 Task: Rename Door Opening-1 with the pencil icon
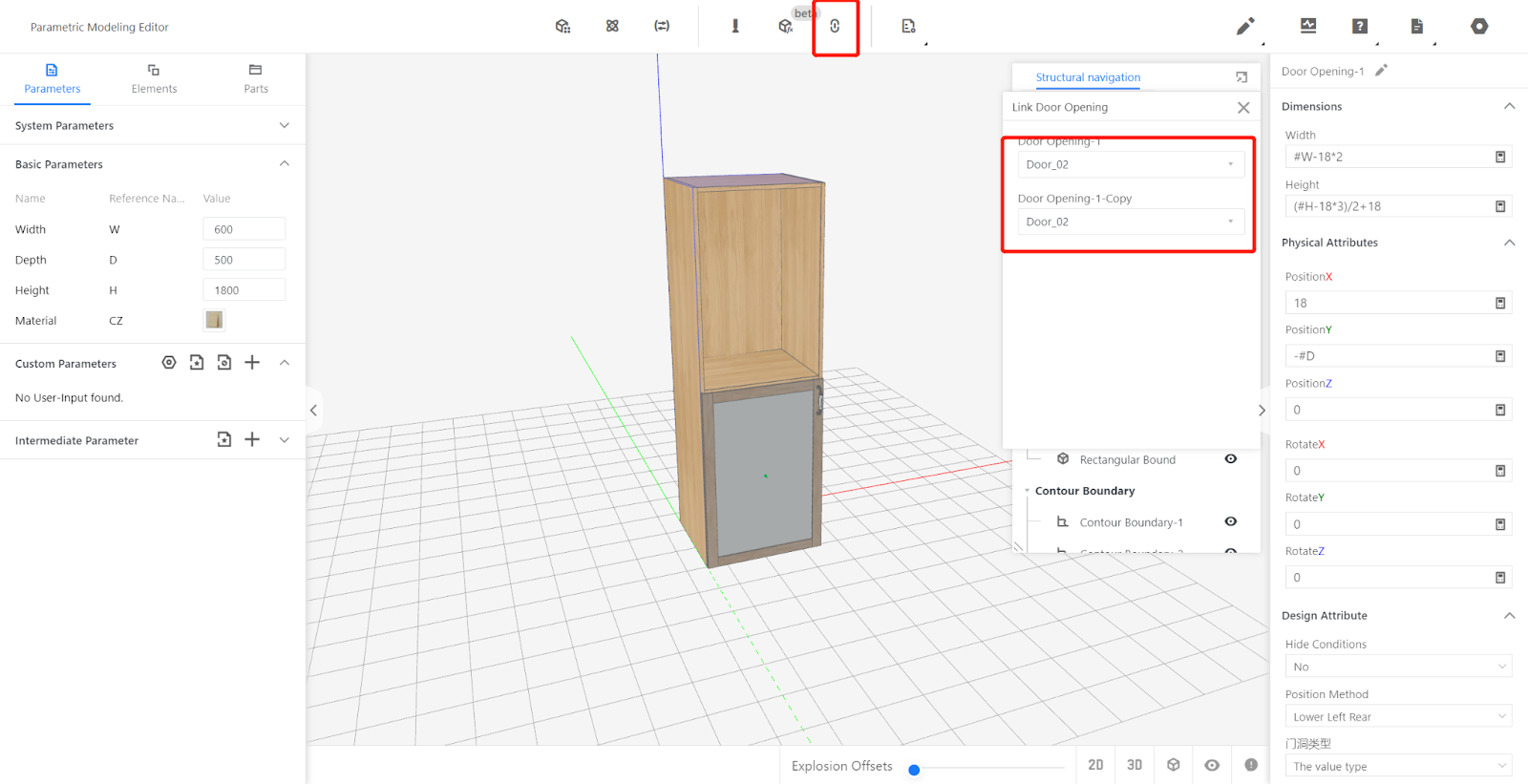click(1381, 71)
